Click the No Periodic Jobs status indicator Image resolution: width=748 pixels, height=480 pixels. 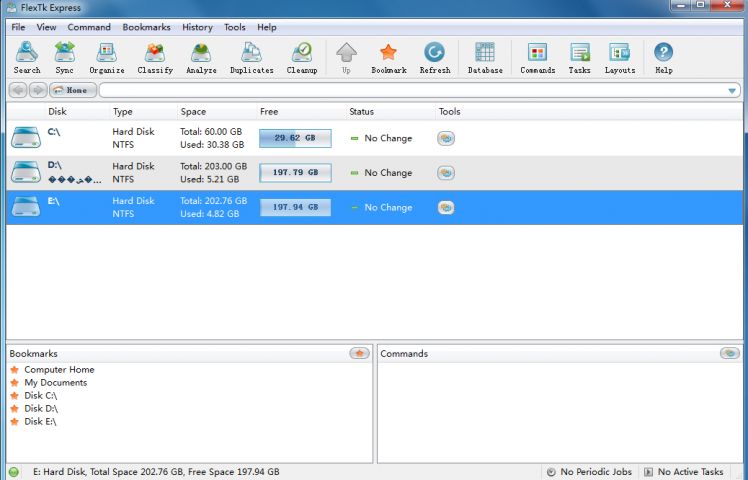click(589, 472)
